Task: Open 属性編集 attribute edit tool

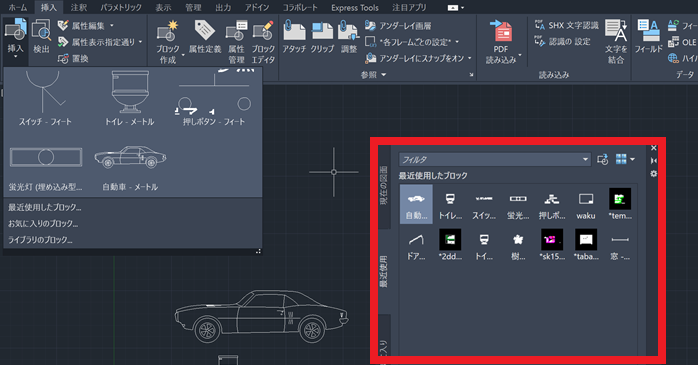Action: point(82,26)
